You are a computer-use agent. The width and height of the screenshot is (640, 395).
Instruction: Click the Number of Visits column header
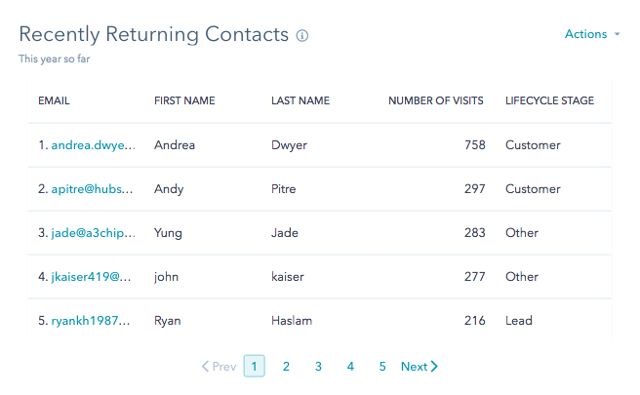(x=436, y=101)
